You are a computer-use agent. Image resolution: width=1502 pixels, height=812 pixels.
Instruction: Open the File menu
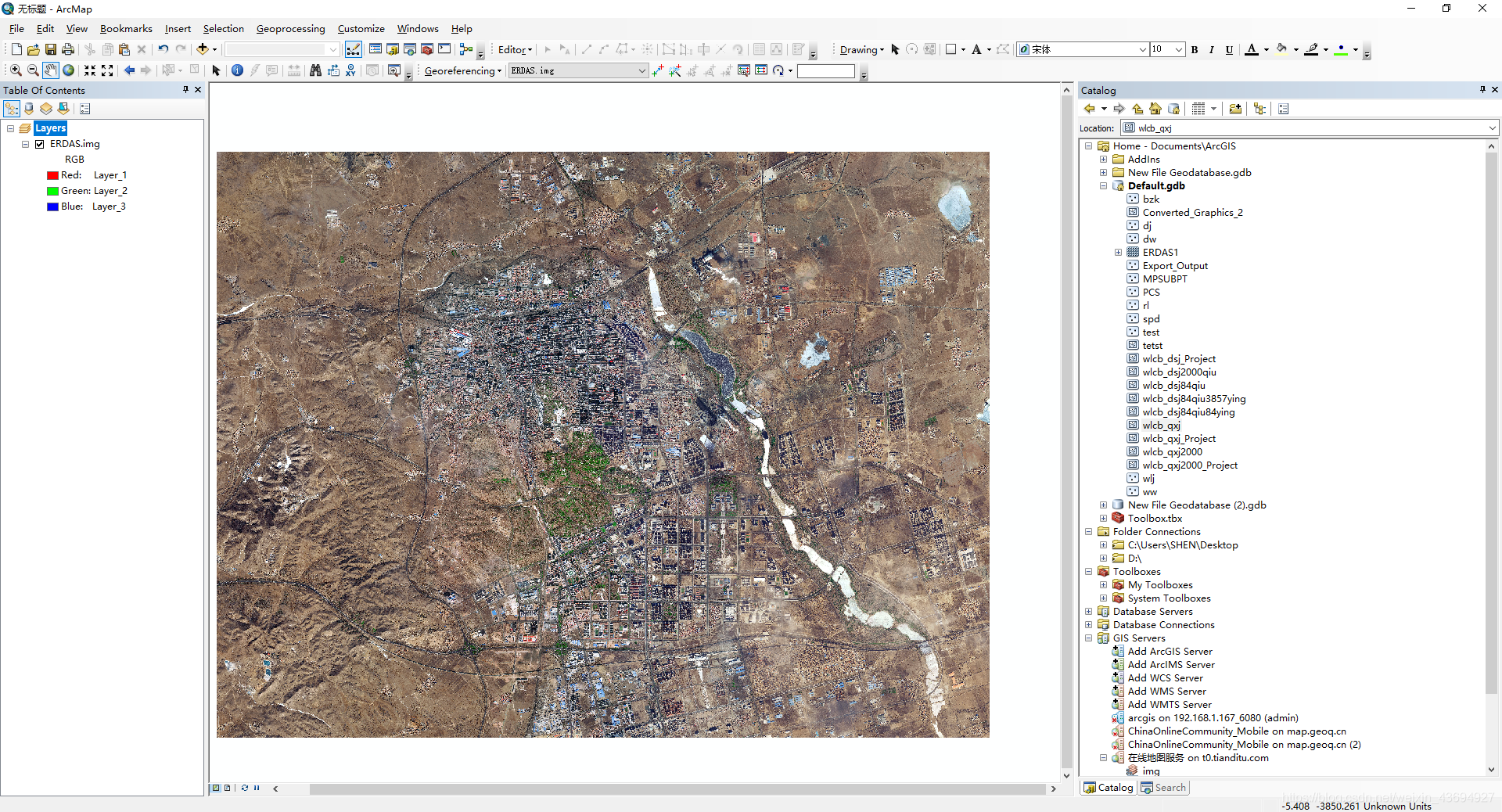(16, 29)
